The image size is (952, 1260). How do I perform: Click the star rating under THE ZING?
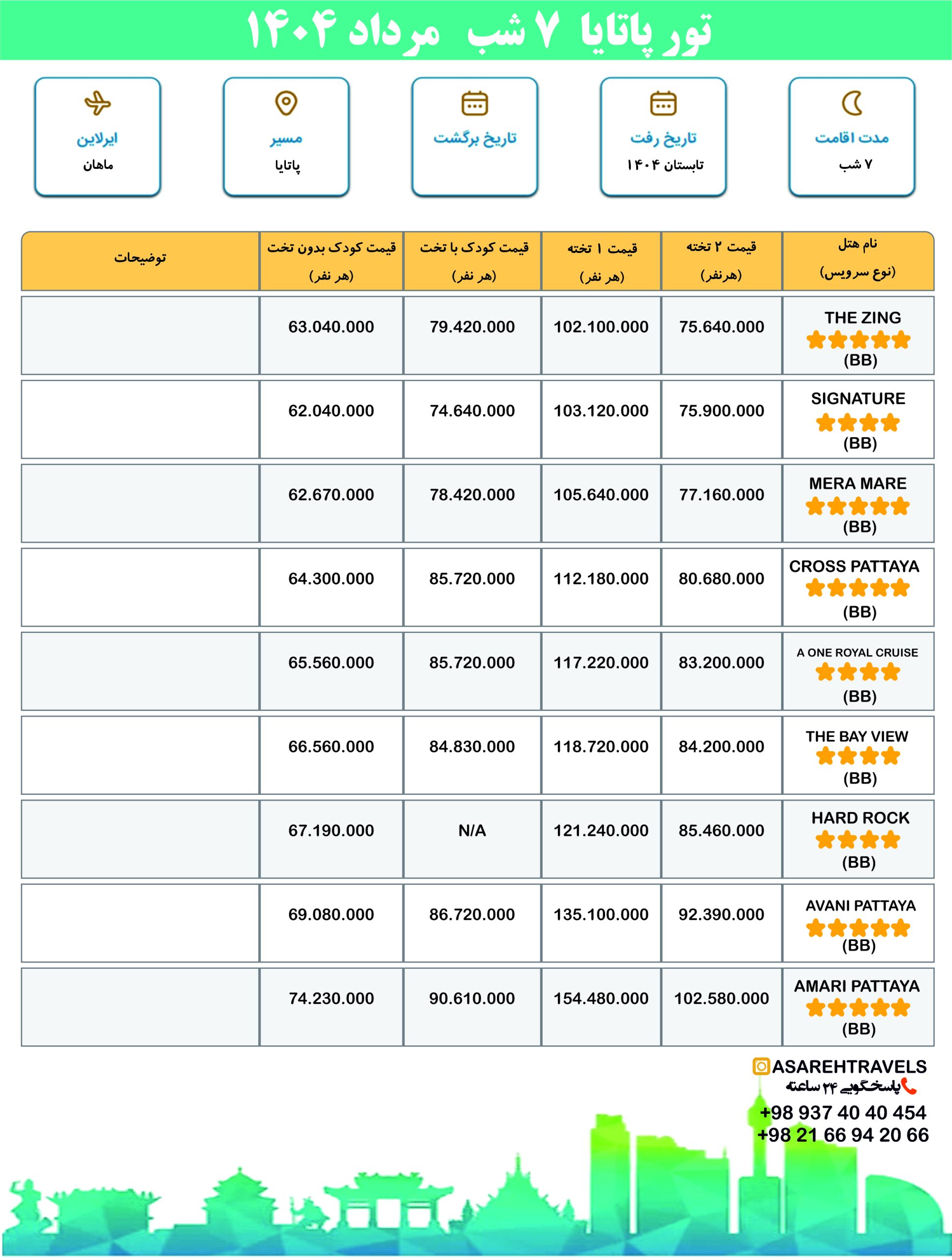(859, 340)
